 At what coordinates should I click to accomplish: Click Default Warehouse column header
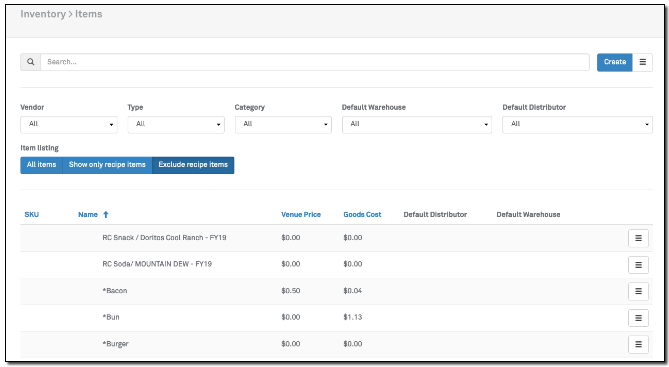(528, 215)
